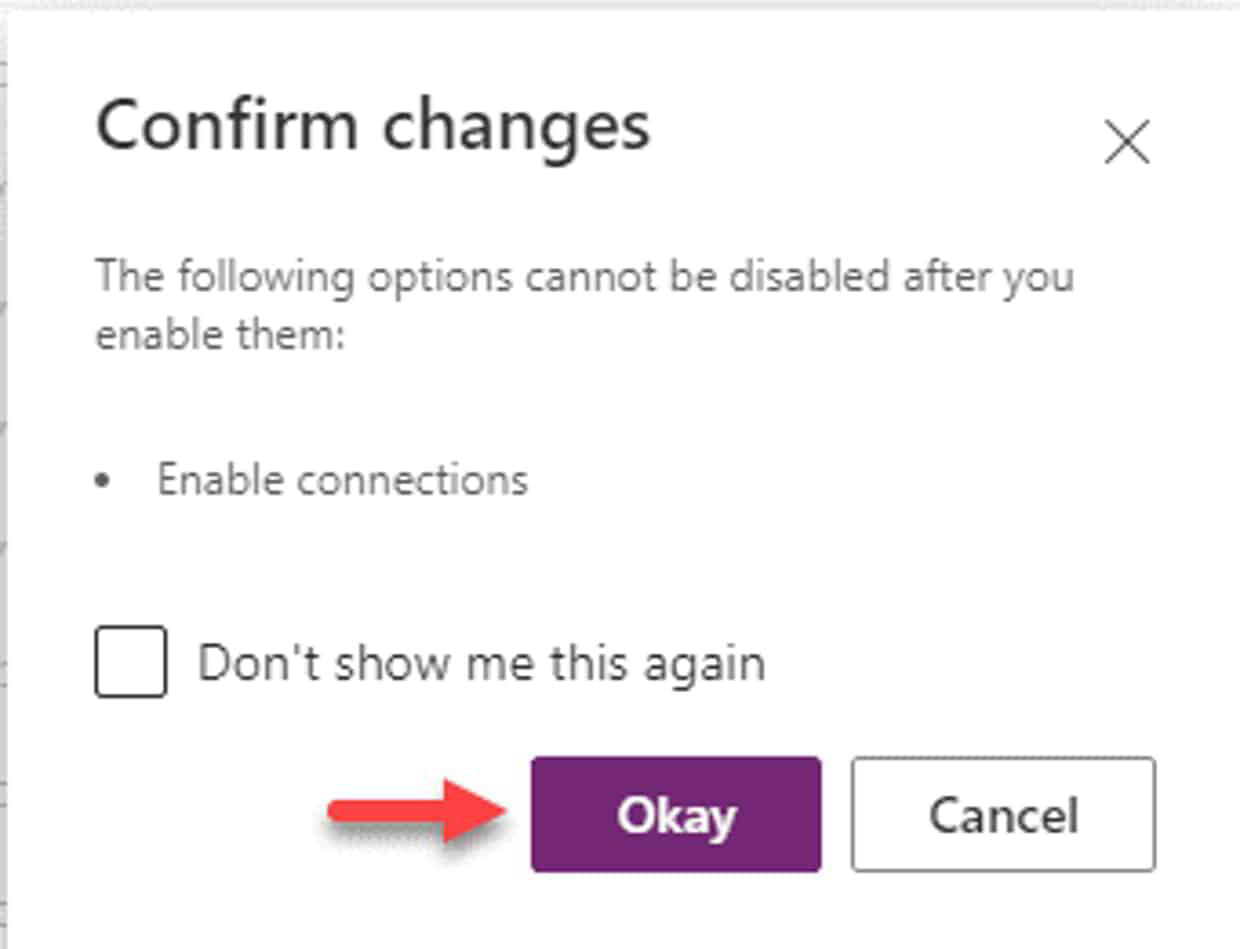Click the bullet point next to Enable connections
Image resolution: width=1240 pixels, height=949 pixels.
103,481
